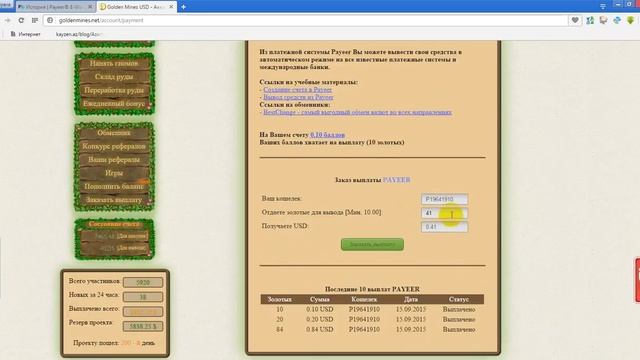Viewport: 640px width, 360px height.
Task: Click the Всего участников value 5920
Action: (x=143, y=282)
